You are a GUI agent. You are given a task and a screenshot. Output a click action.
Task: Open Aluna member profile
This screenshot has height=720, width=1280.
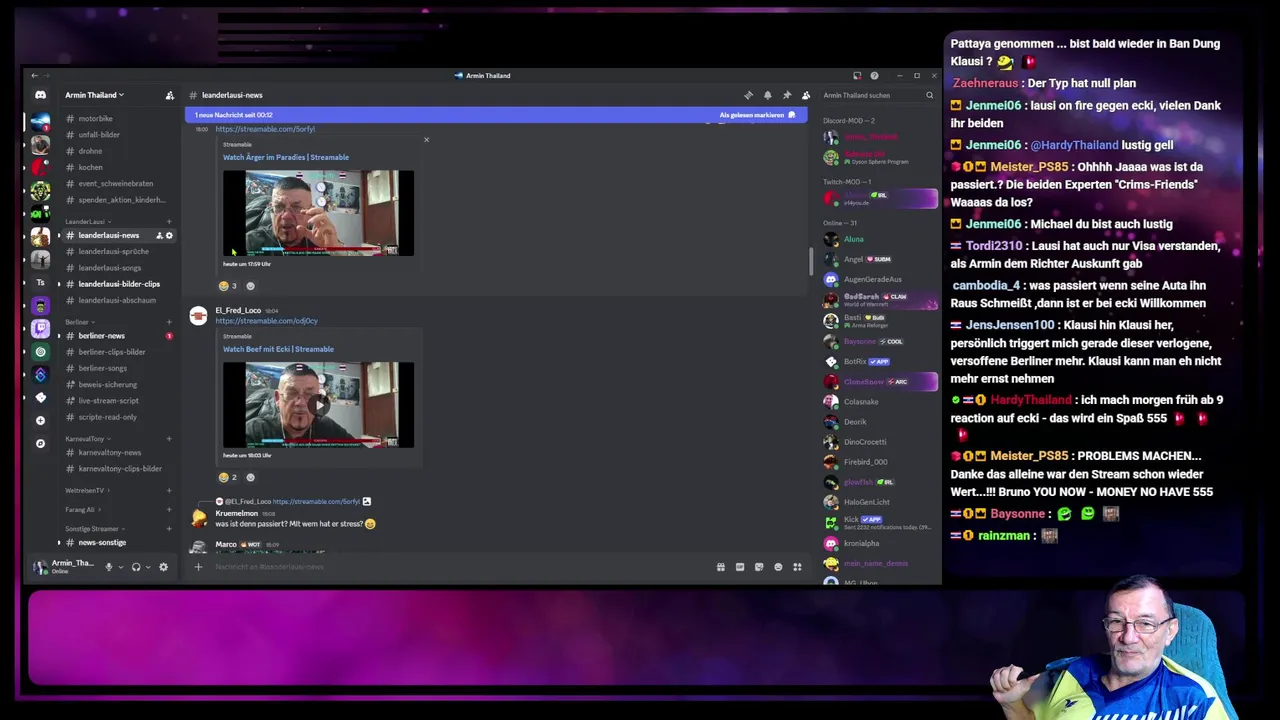[x=880, y=239]
